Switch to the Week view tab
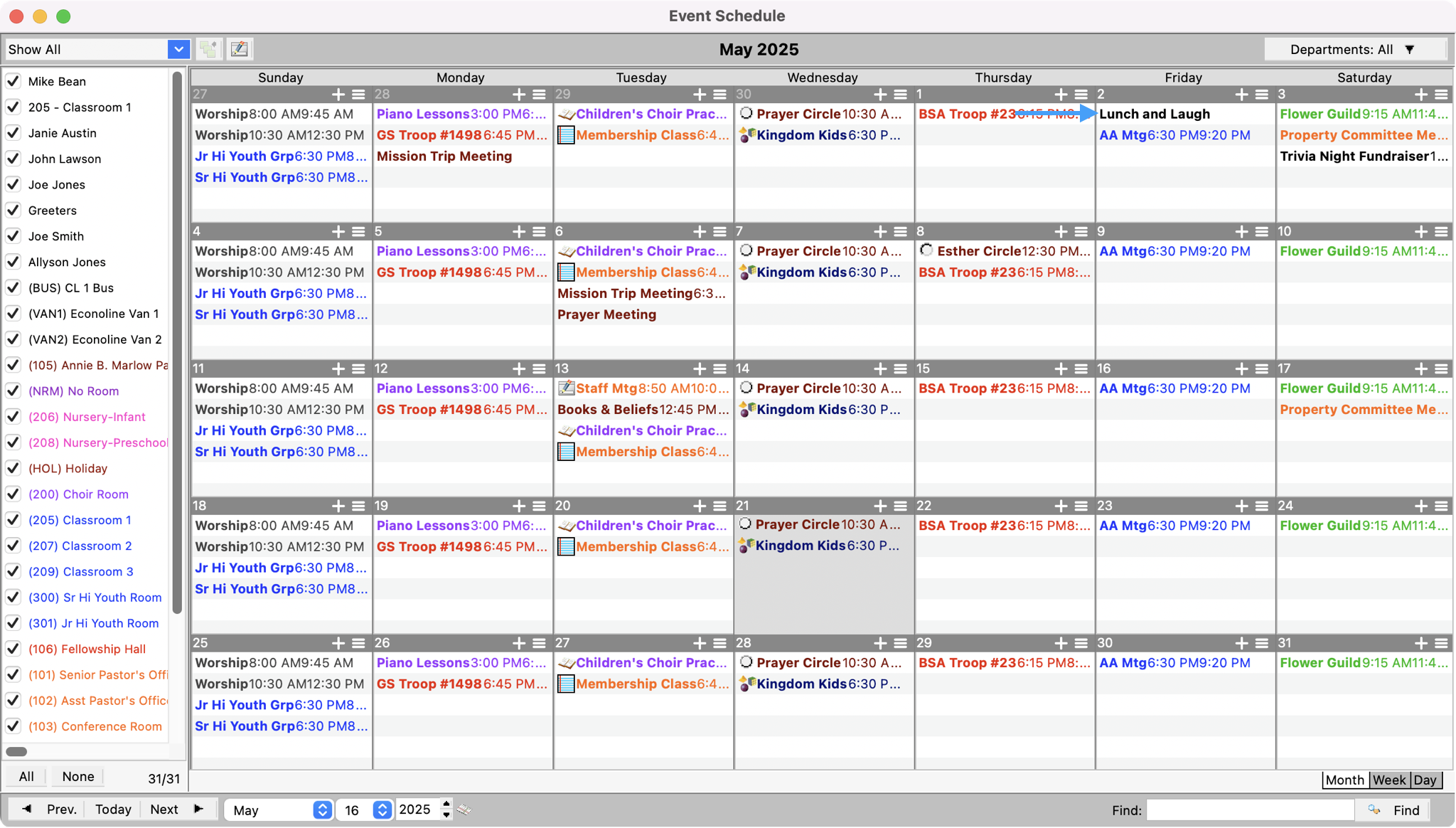 click(x=1389, y=780)
